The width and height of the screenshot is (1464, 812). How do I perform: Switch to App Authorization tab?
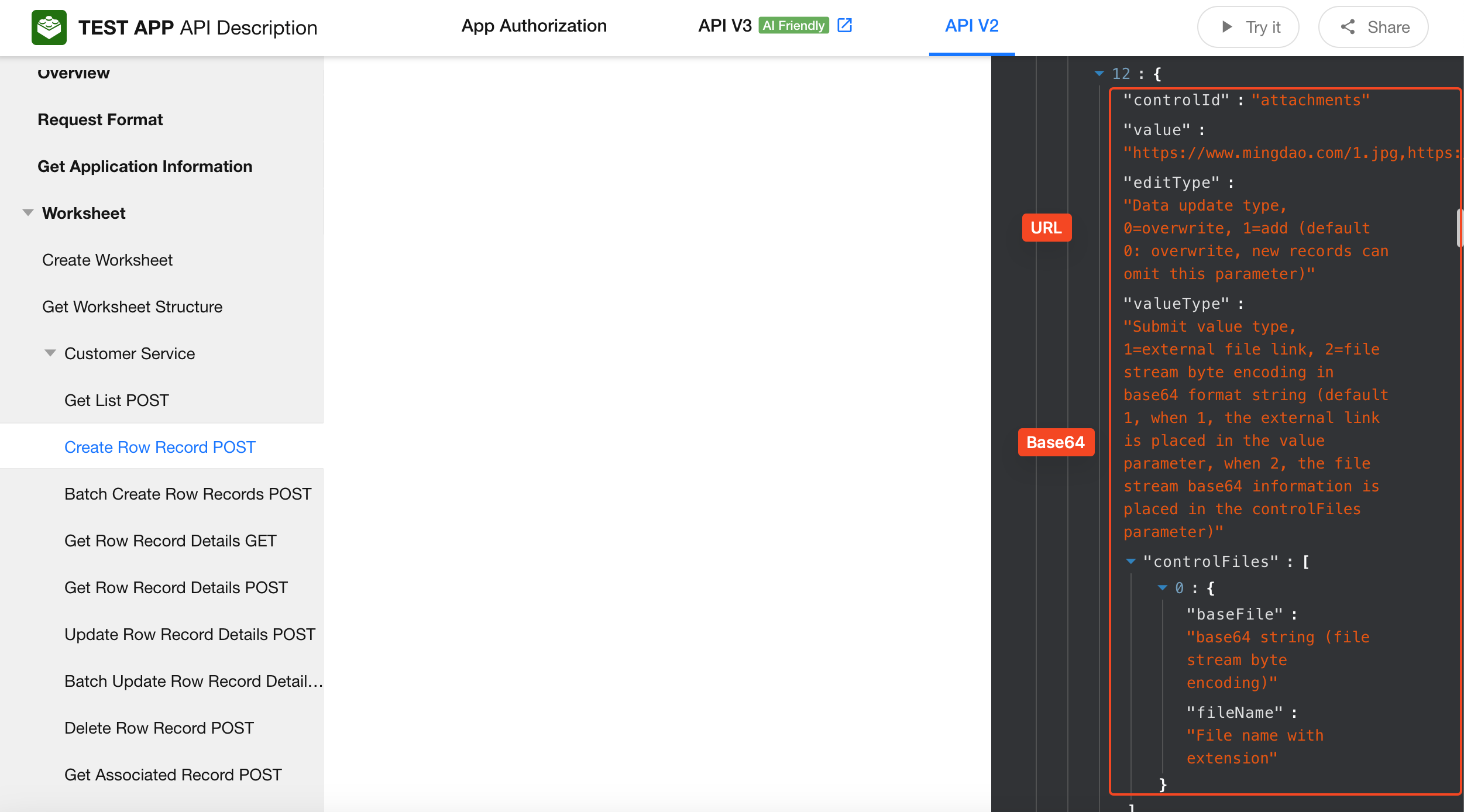(x=534, y=26)
